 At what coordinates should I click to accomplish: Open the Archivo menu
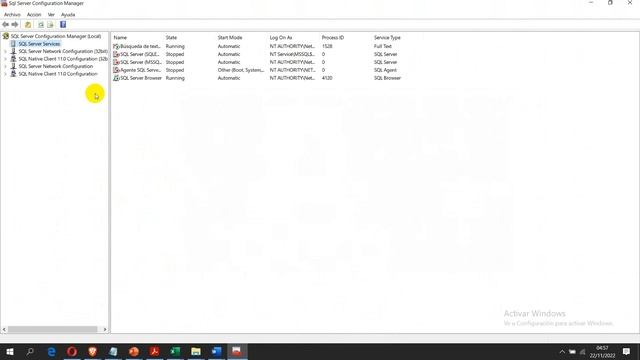coord(12,15)
